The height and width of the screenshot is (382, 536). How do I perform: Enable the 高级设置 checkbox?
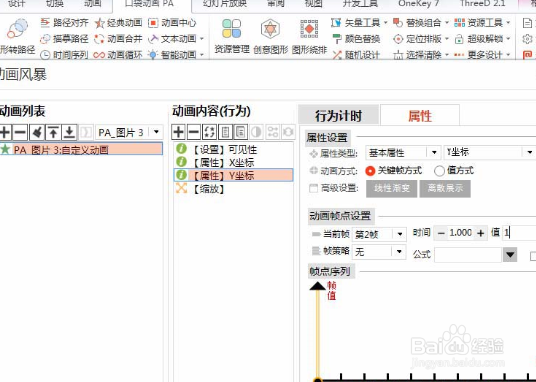313,188
